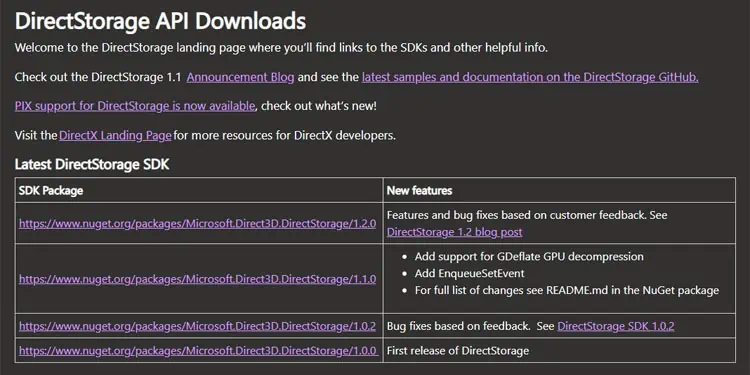Click PIX support for DirectStorage link
The height and width of the screenshot is (375, 750).
coord(135,106)
